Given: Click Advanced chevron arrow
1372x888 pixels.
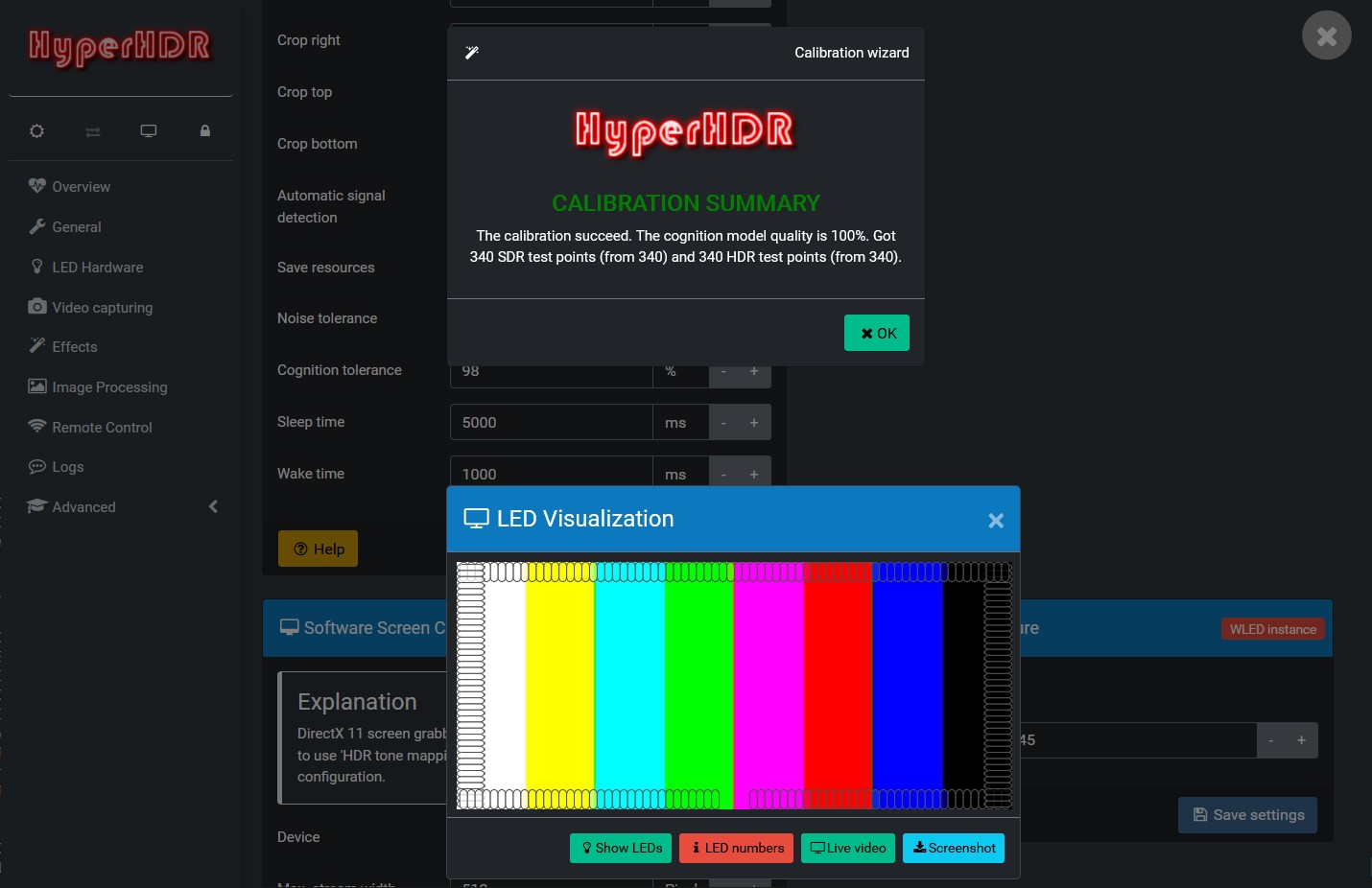Looking at the screenshot, I should [213, 506].
